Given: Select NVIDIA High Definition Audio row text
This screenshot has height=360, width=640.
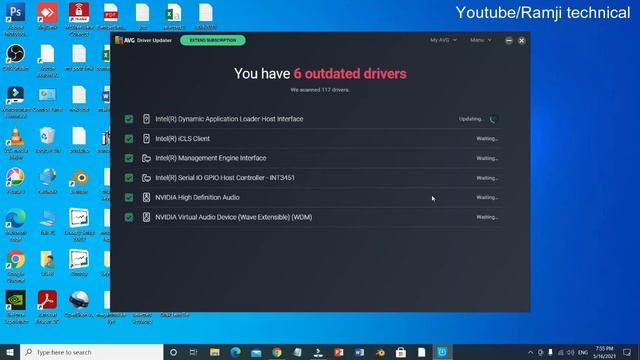Looking at the screenshot, I should 197,198.
